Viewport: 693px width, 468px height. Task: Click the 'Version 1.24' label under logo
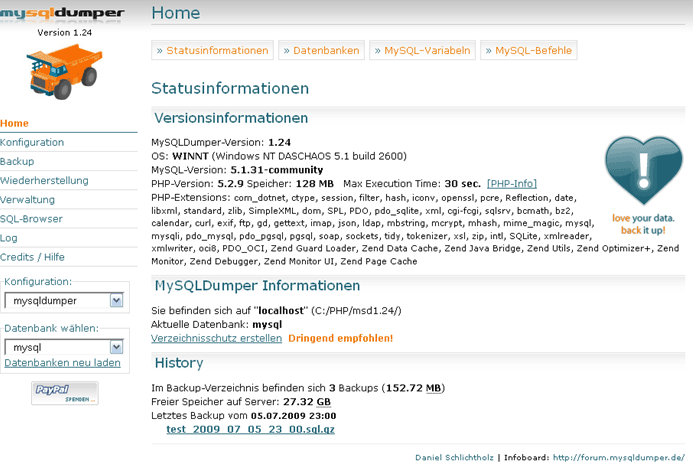(65, 33)
